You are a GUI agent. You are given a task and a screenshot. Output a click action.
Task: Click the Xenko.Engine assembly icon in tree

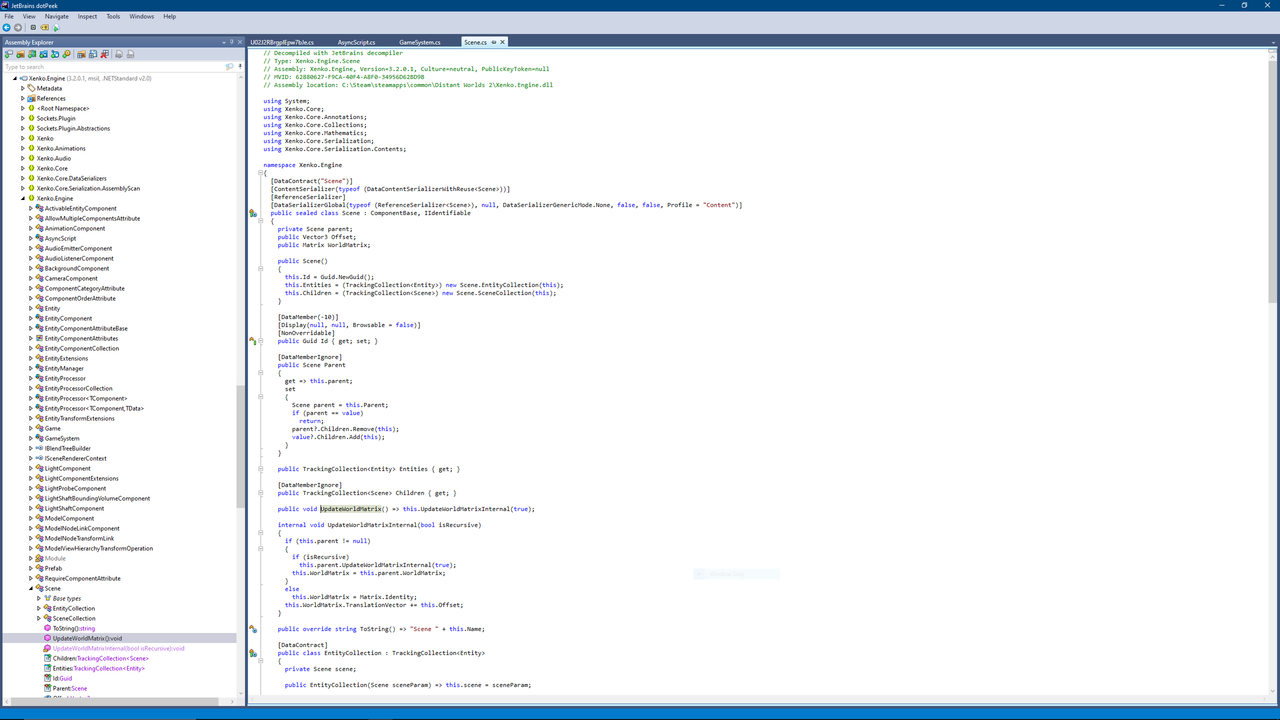[x=22, y=78]
